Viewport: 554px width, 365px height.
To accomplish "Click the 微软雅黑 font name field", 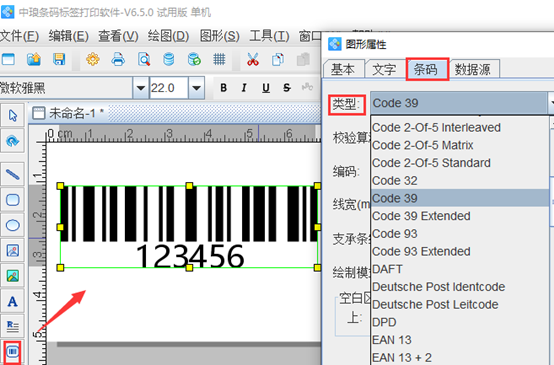I will coord(66,88).
